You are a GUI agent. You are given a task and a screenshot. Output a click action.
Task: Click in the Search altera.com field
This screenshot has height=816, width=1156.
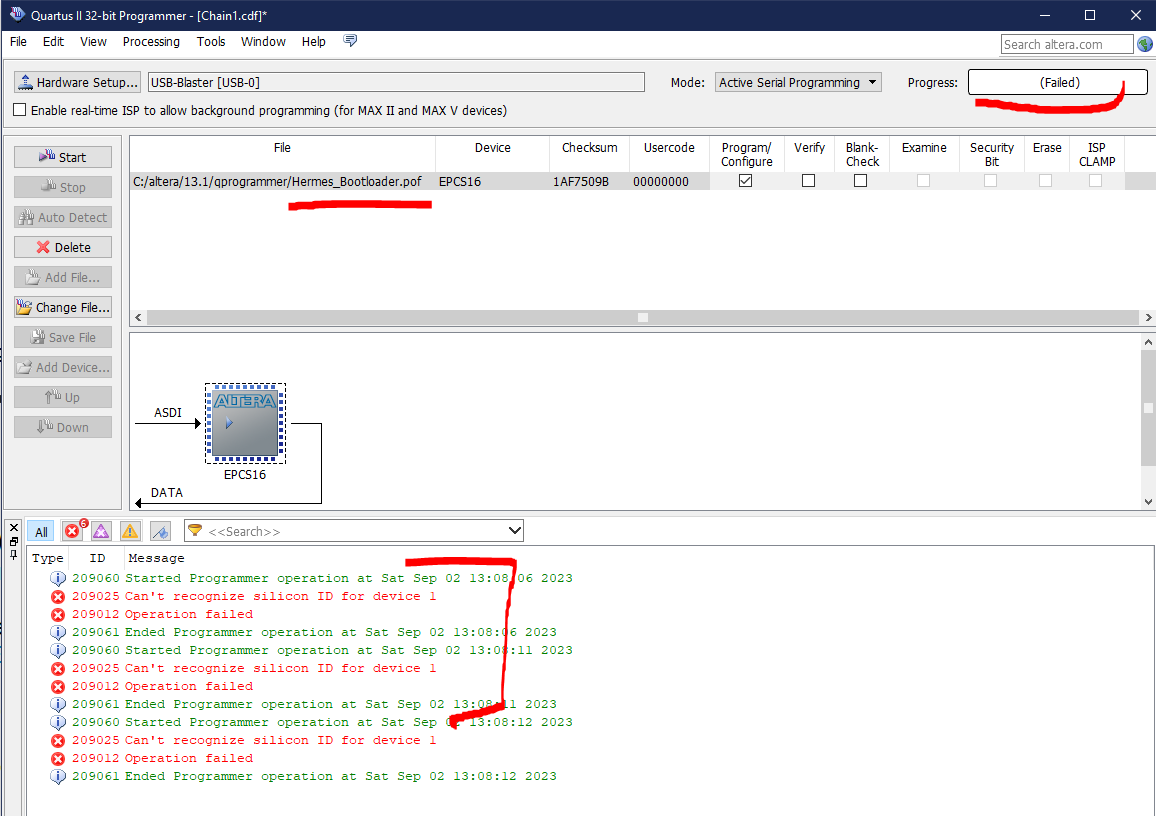(x=1066, y=44)
